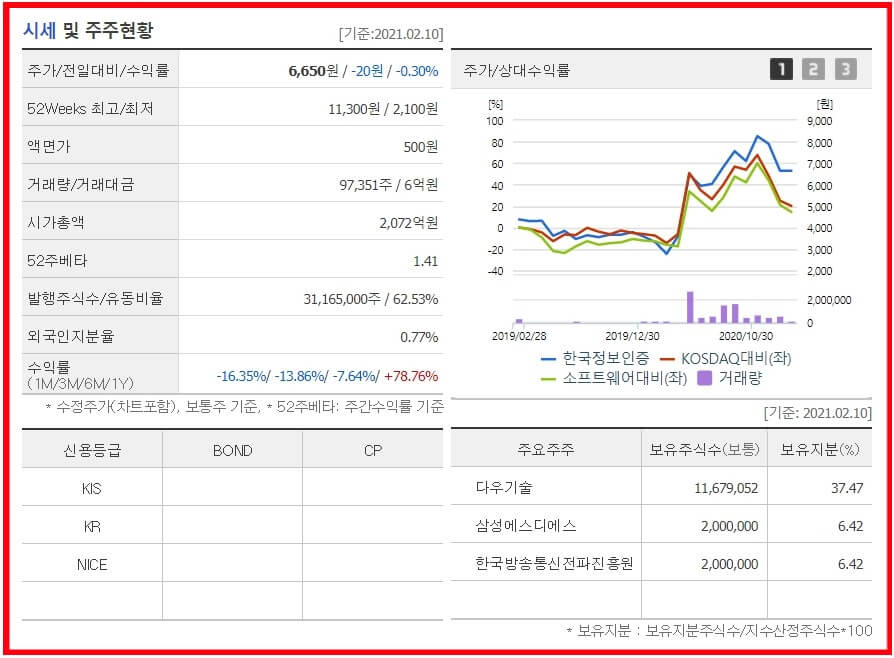Image resolution: width=894 pixels, height=658 pixels.
Task: Click the 1.41 beta value
Action: [x=425, y=261]
